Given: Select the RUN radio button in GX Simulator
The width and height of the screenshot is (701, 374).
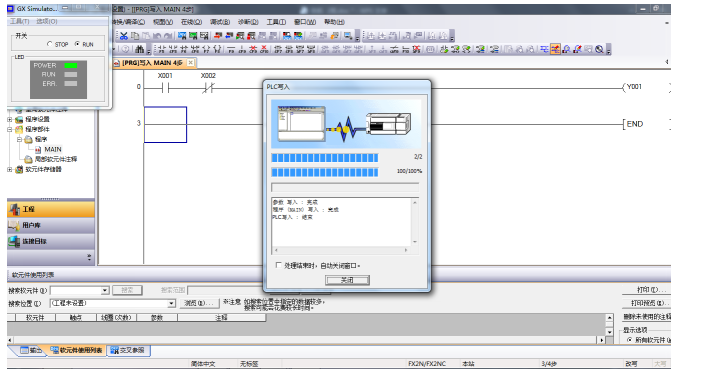Looking at the screenshot, I should (77, 44).
